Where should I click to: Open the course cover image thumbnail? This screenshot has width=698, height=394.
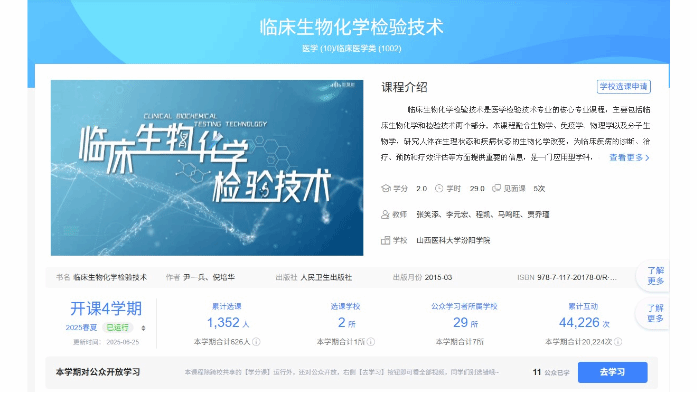click(207, 168)
